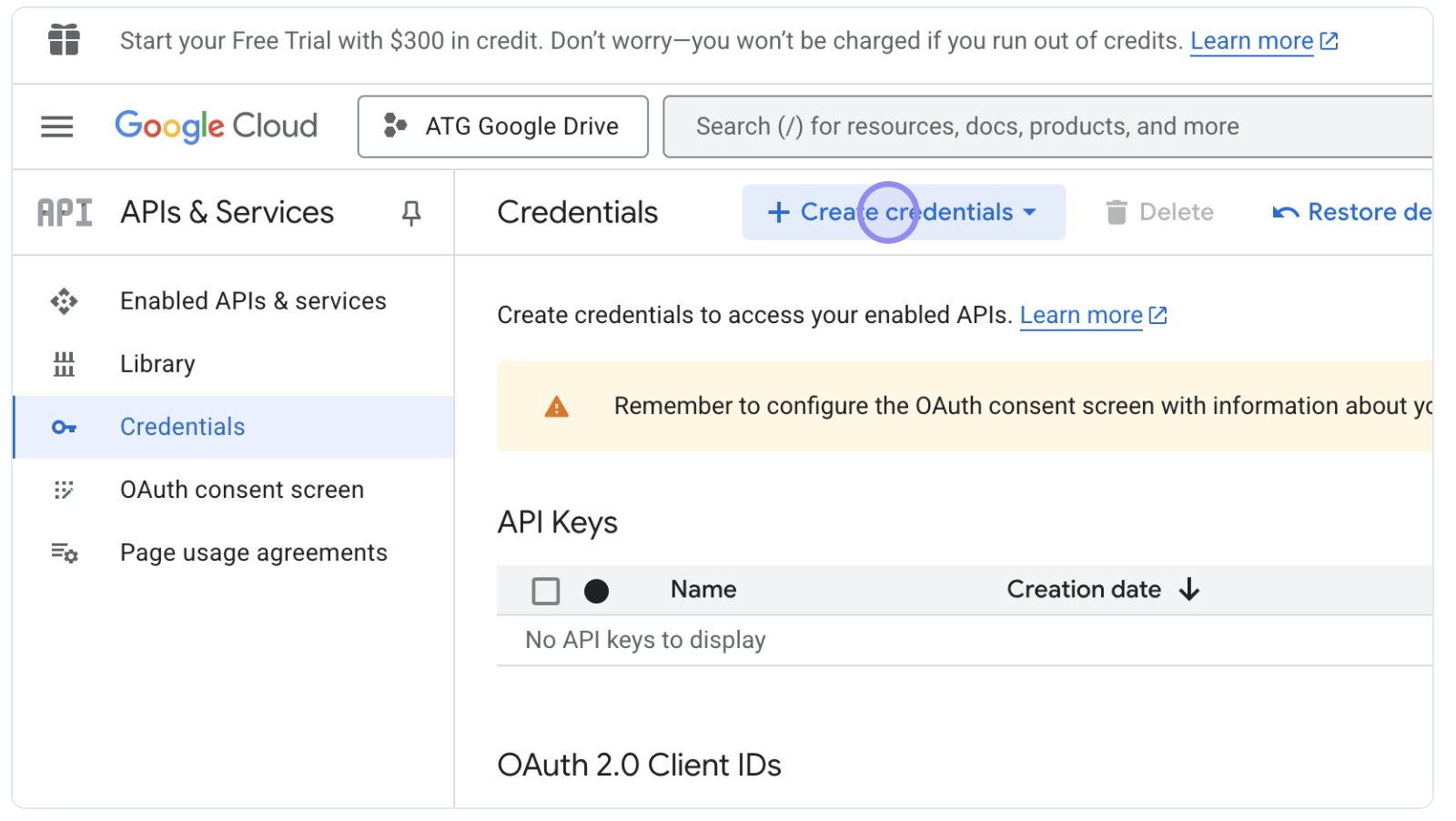Viewport: 1456px width, 821px height.
Task: Click the gift icon for Free Trial
Action: [63, 40]
